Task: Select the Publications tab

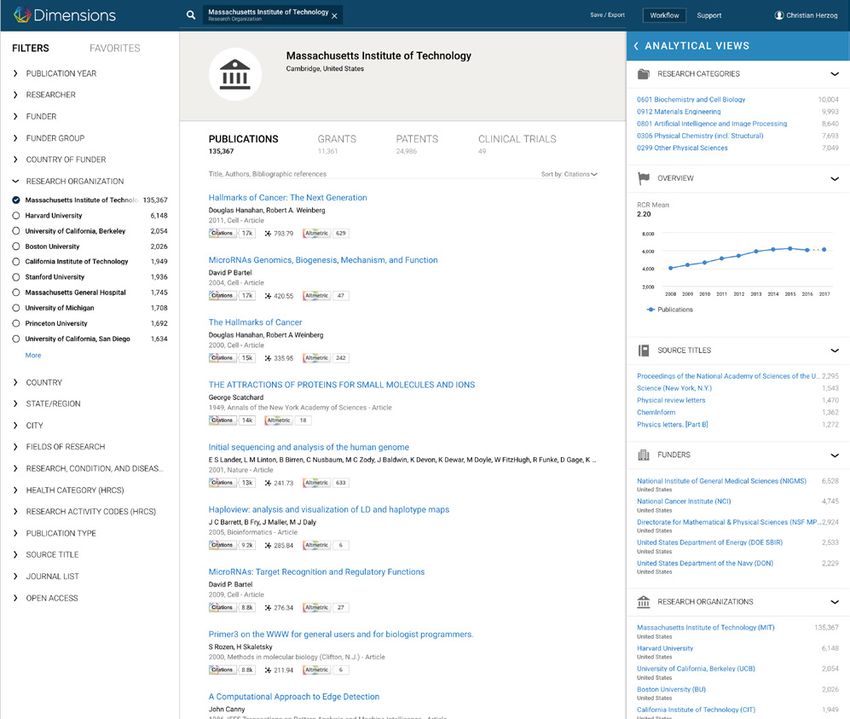Action: (243, 144)
